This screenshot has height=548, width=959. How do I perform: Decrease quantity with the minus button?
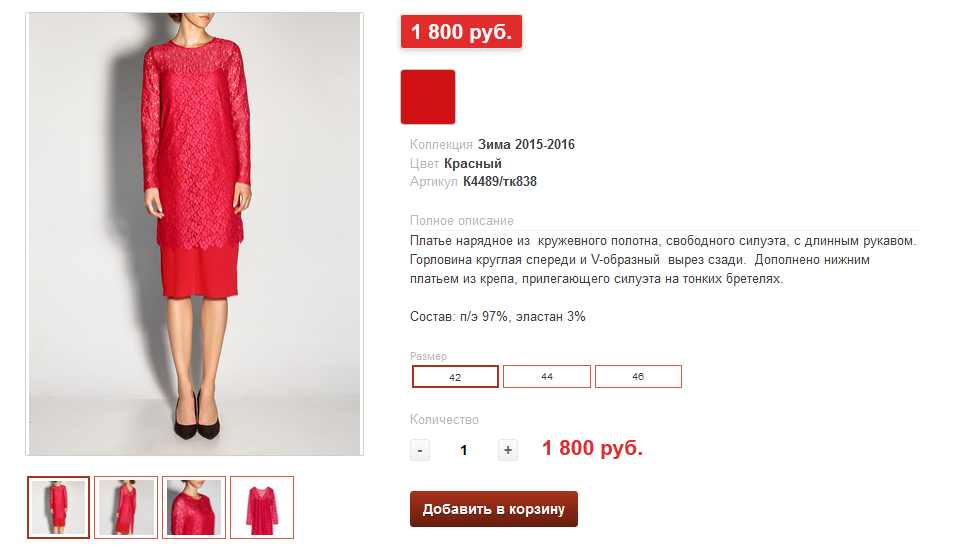pos(420,450)
